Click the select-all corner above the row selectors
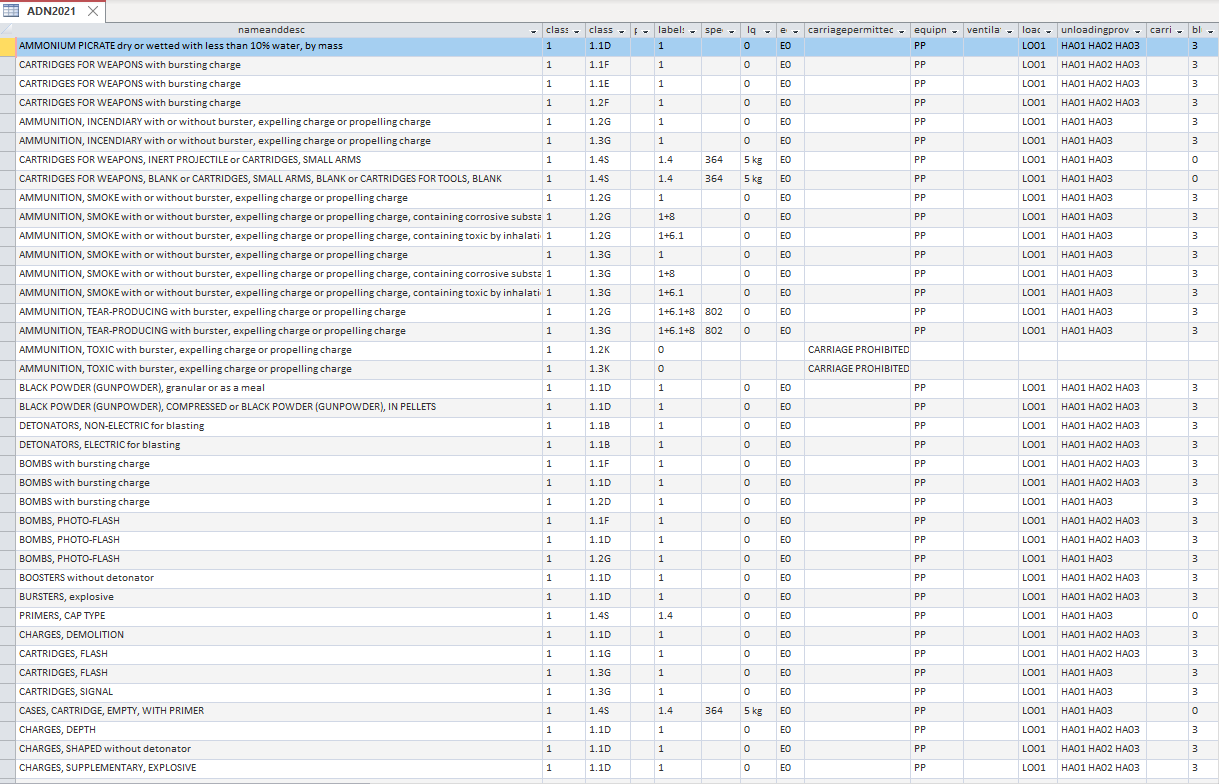1219x784 pixels. [7, 29]
